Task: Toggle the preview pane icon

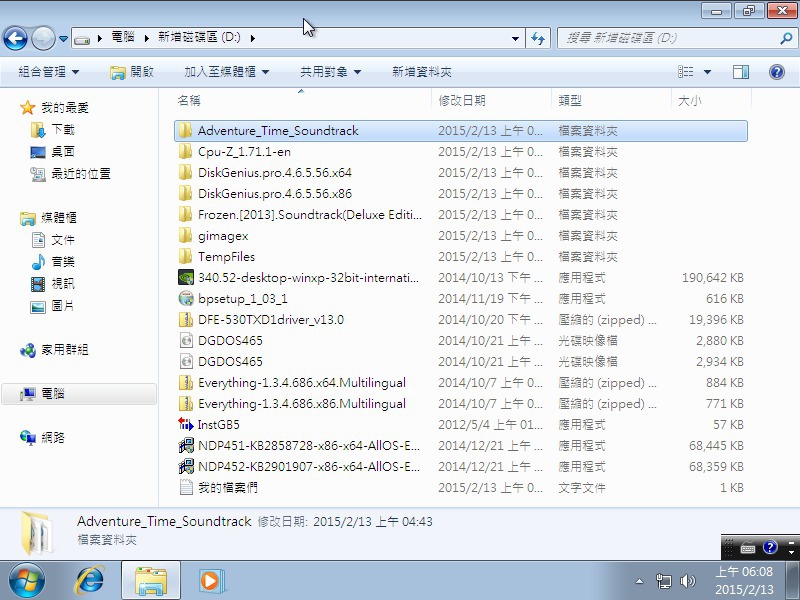Action: coord(740,72)
